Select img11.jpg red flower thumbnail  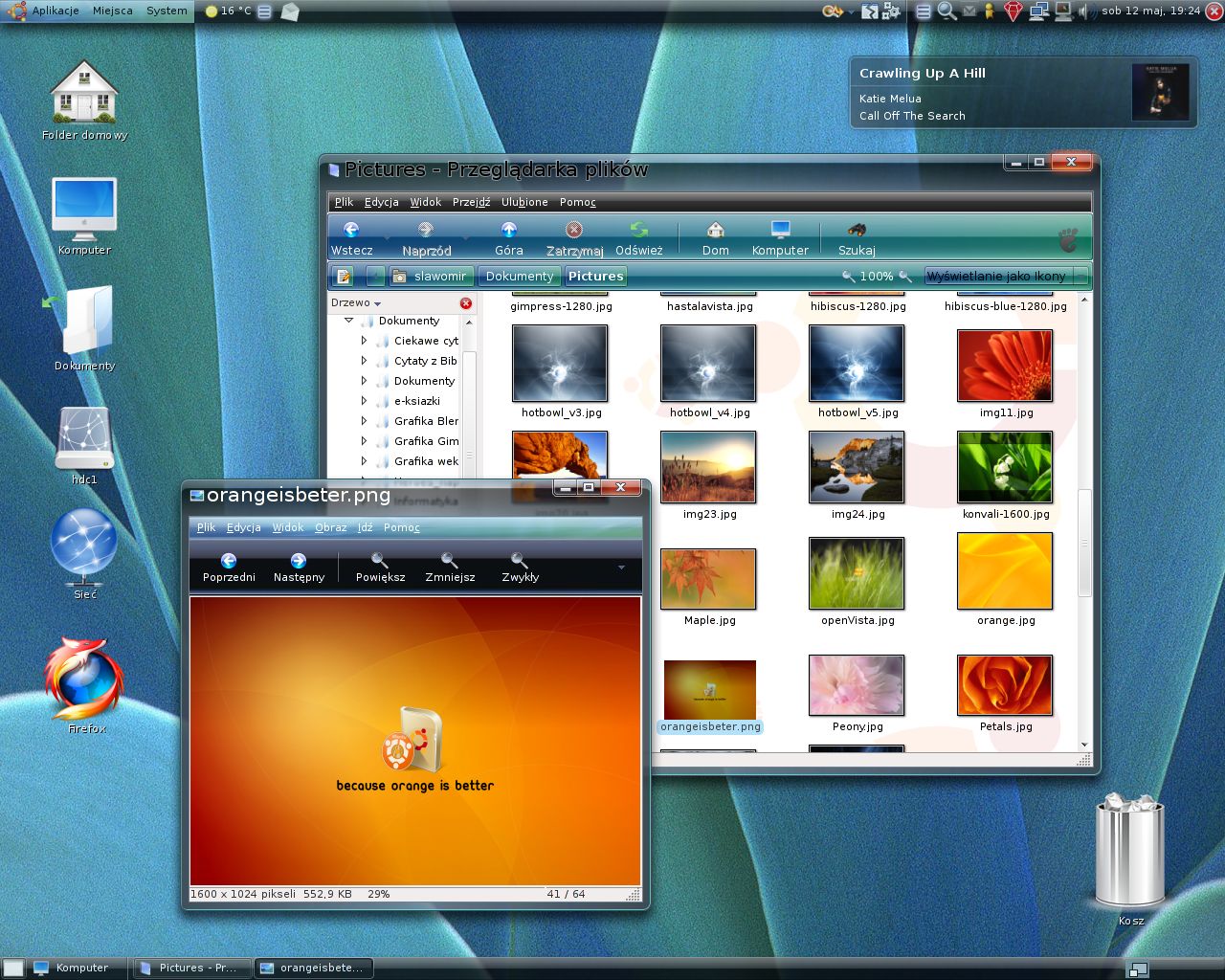pyautogui.click(x=1005, y=366)
